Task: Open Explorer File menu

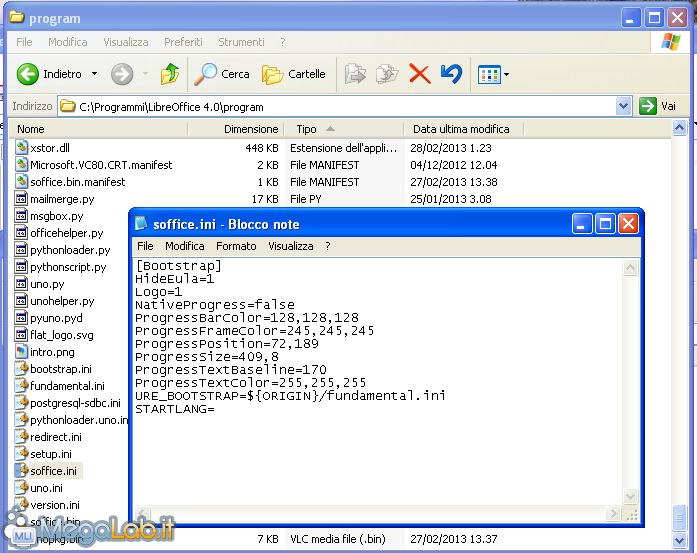Action: tap(24, 42)
